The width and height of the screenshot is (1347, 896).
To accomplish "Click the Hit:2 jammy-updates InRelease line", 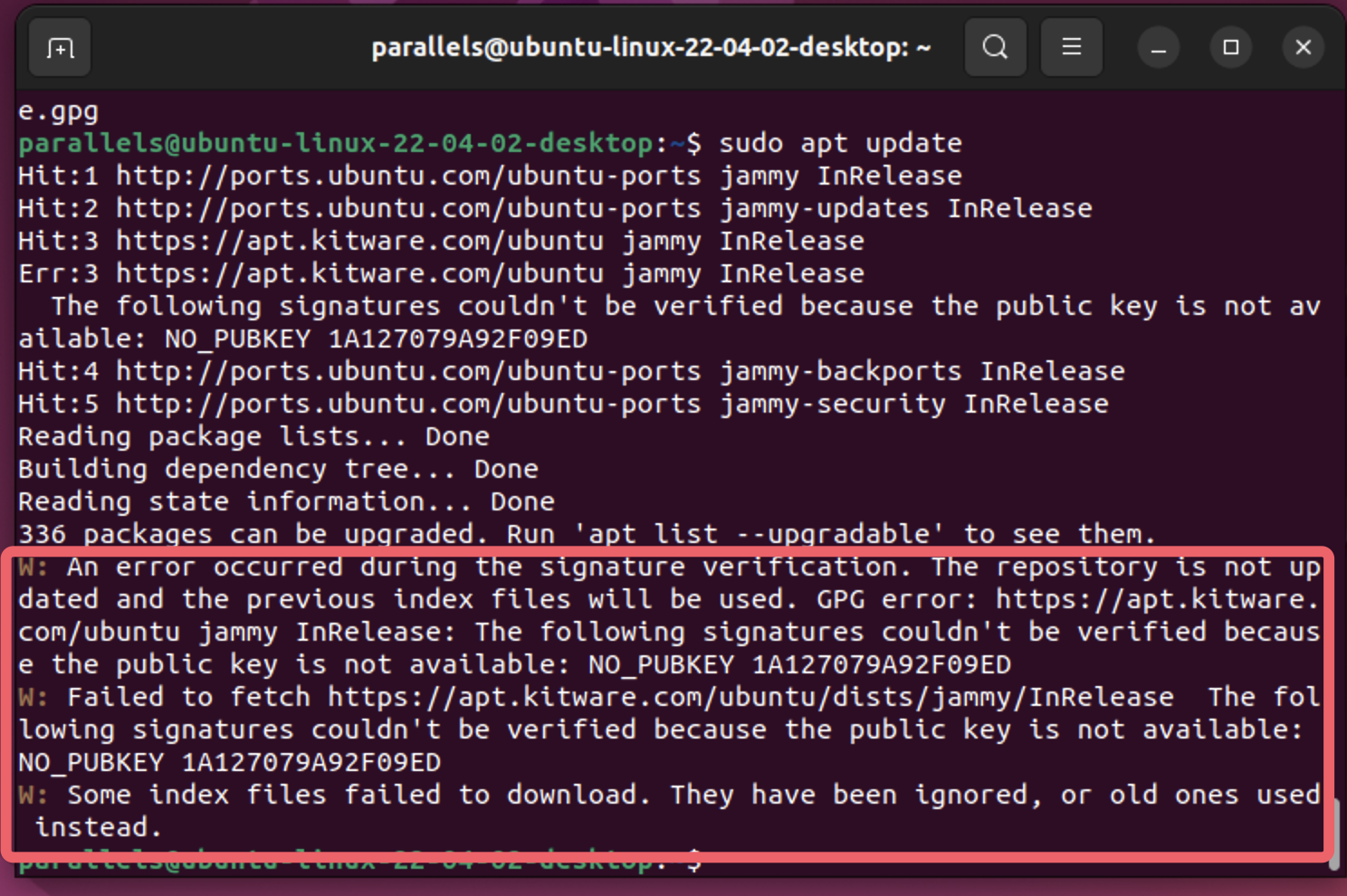I will point(555,208).
